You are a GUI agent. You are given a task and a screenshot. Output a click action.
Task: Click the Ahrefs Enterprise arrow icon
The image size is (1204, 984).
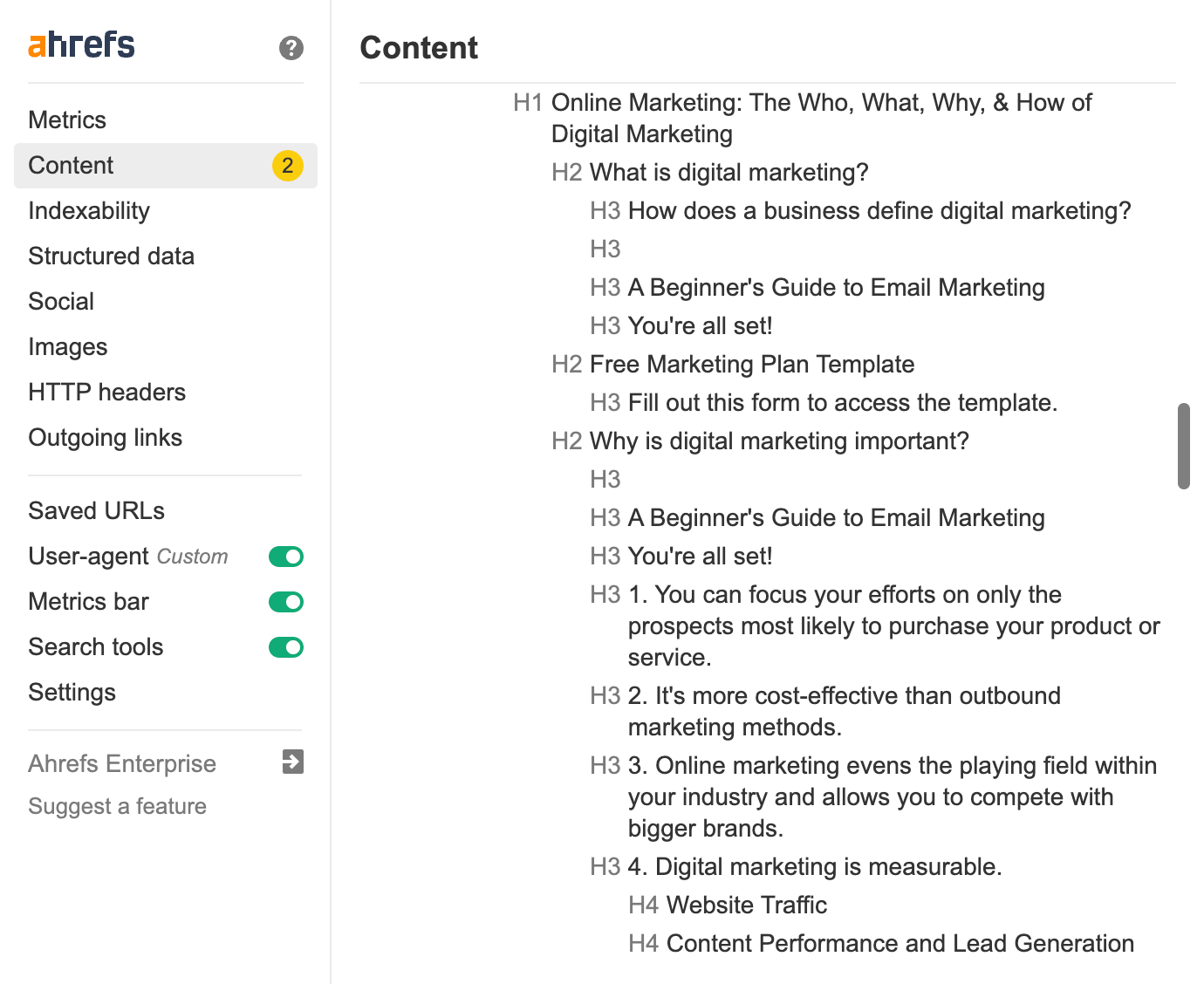tap(293, 762)
